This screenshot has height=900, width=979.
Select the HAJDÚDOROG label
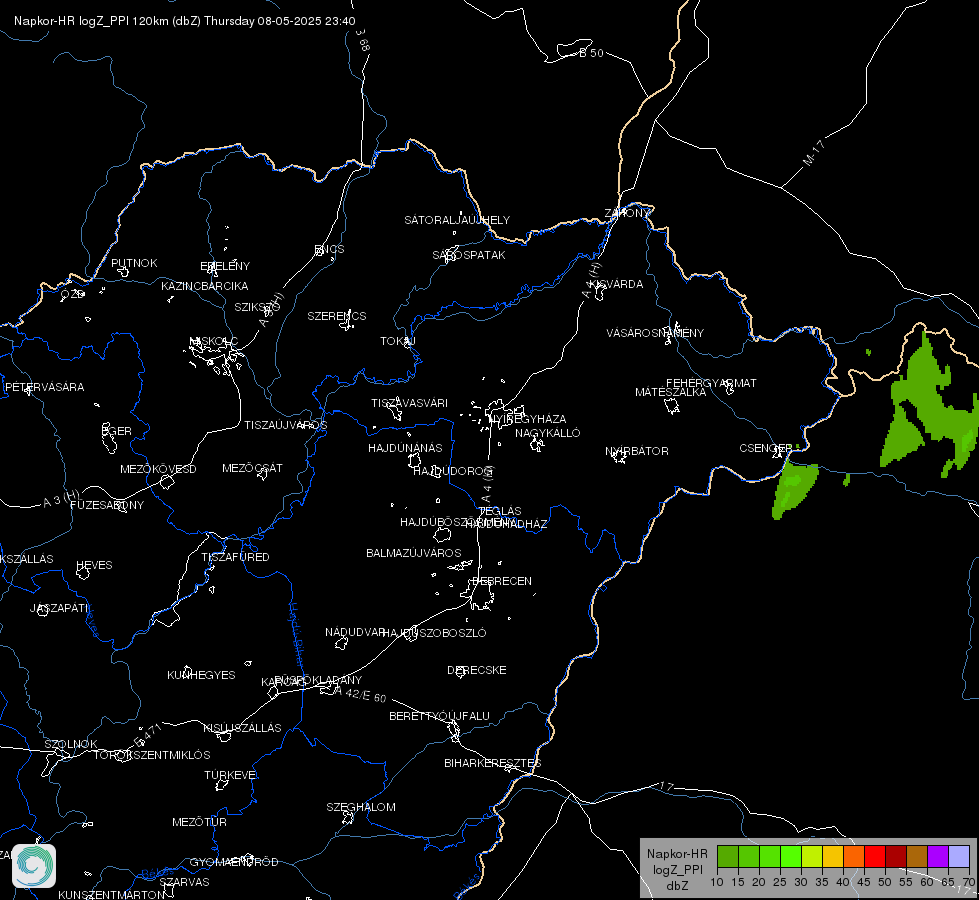pyautogui.click(x=451, y=470)
